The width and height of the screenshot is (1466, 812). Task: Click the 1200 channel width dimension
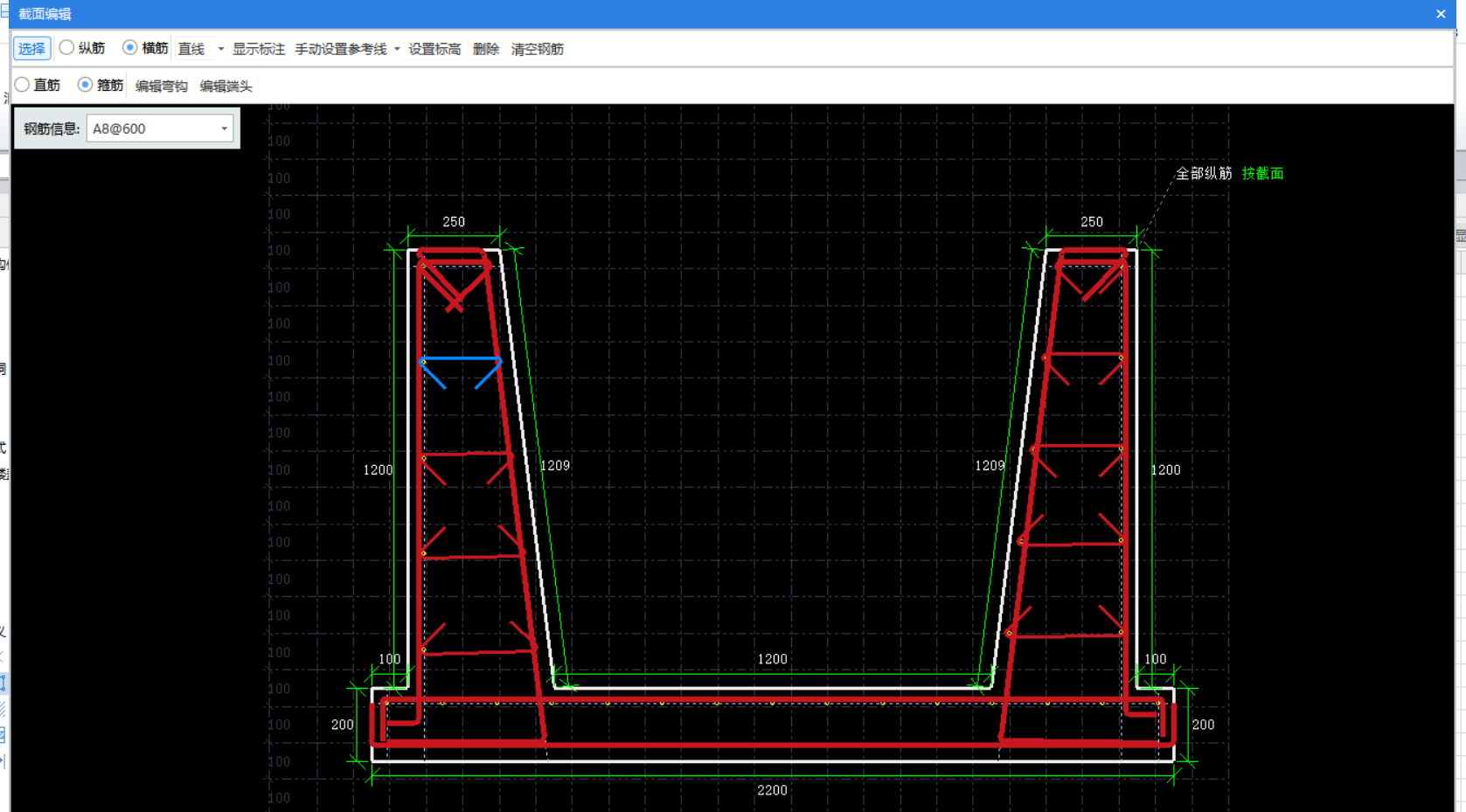click(x=772, y=659)
